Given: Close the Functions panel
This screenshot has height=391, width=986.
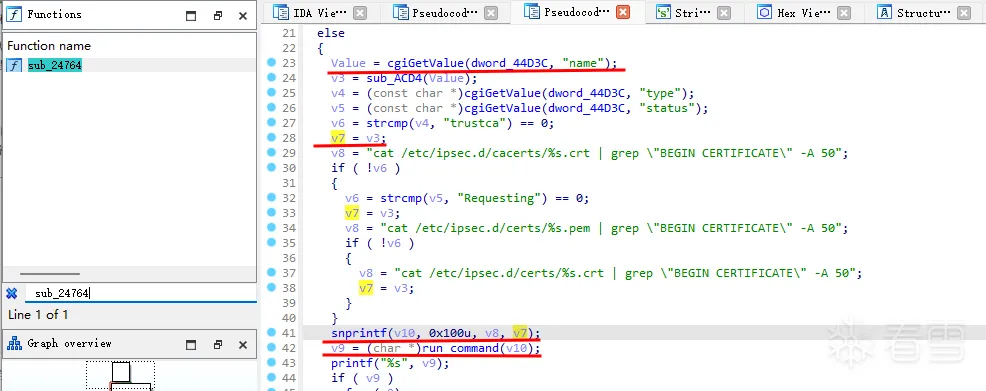Looking at the screenshot, I should pyautogui.click(x=243, y=16).
